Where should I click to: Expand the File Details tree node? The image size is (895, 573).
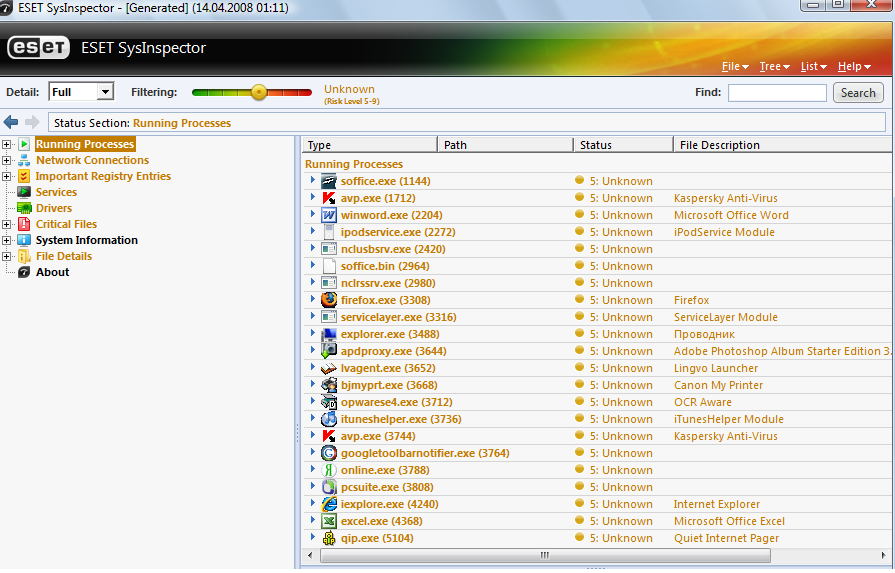pos(6,256)
